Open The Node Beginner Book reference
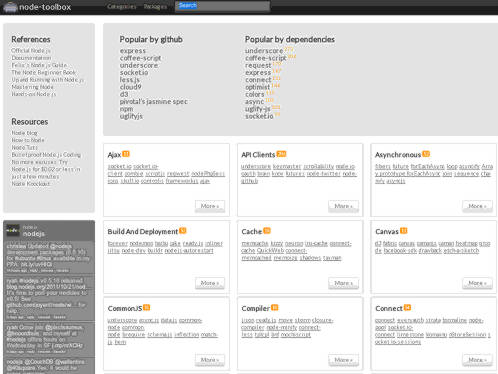This screenshot has height=374, width=498. [x=44, y=73]
